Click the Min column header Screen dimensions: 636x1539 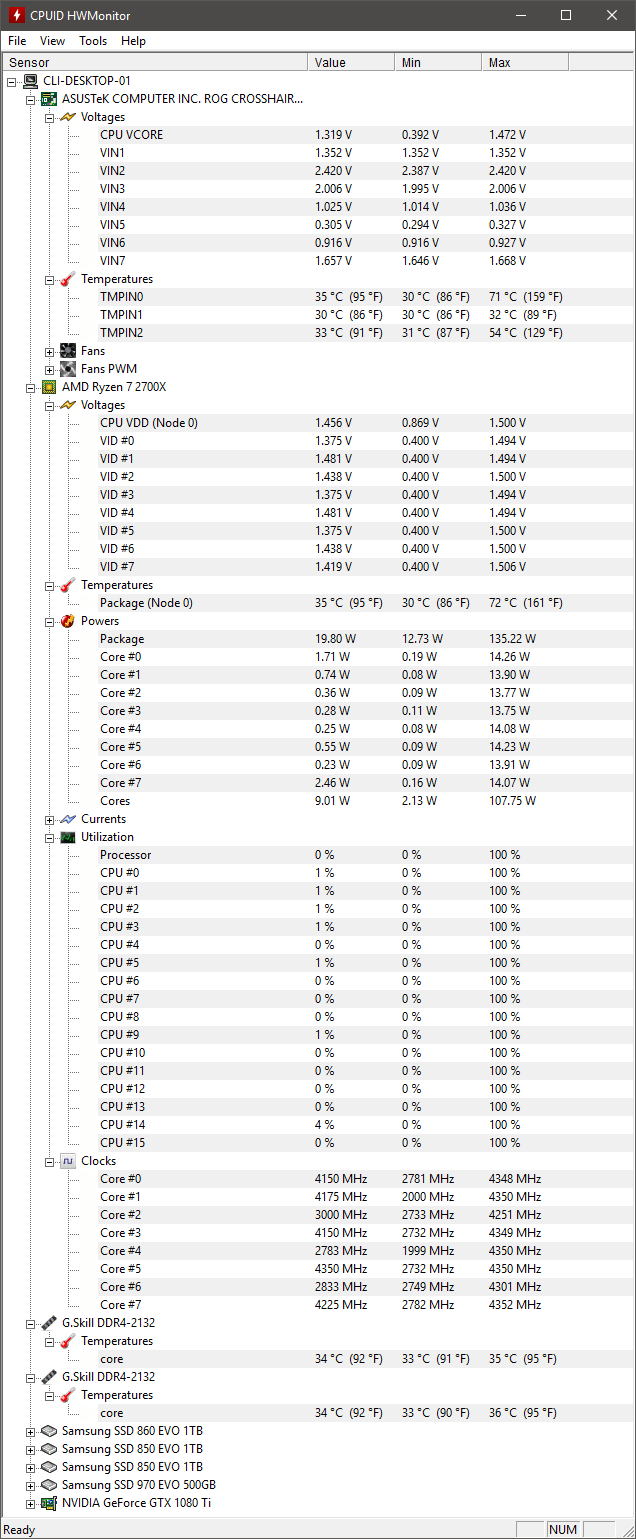pos(438,62)
